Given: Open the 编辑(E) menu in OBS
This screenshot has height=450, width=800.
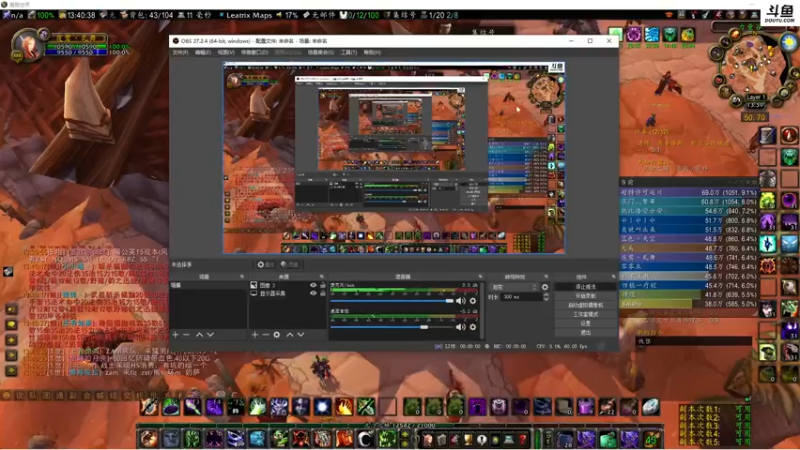Looking at the screenshot, I should point(203,53).
